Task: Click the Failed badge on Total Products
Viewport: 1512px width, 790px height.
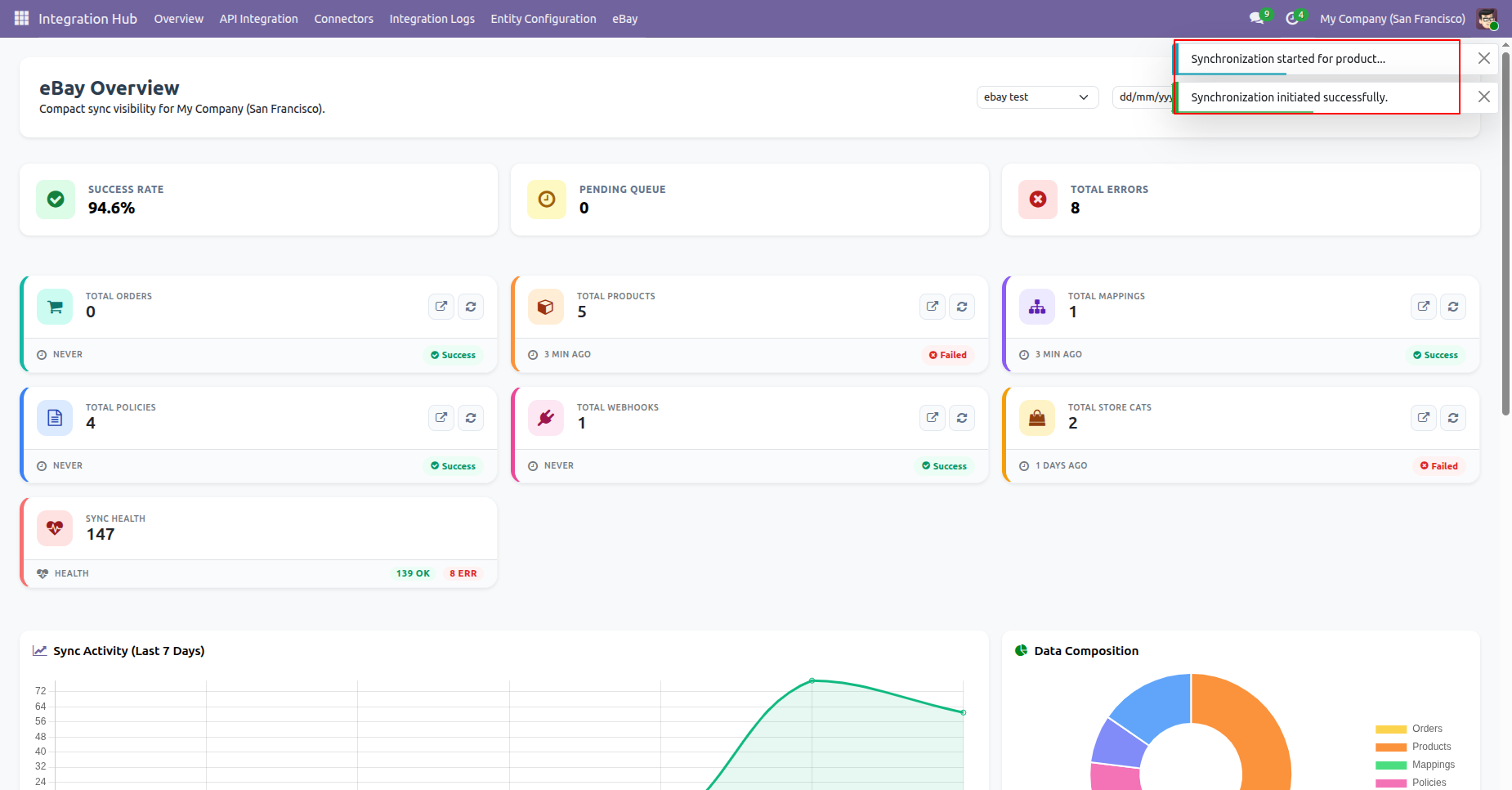Action: pos(948,355)
